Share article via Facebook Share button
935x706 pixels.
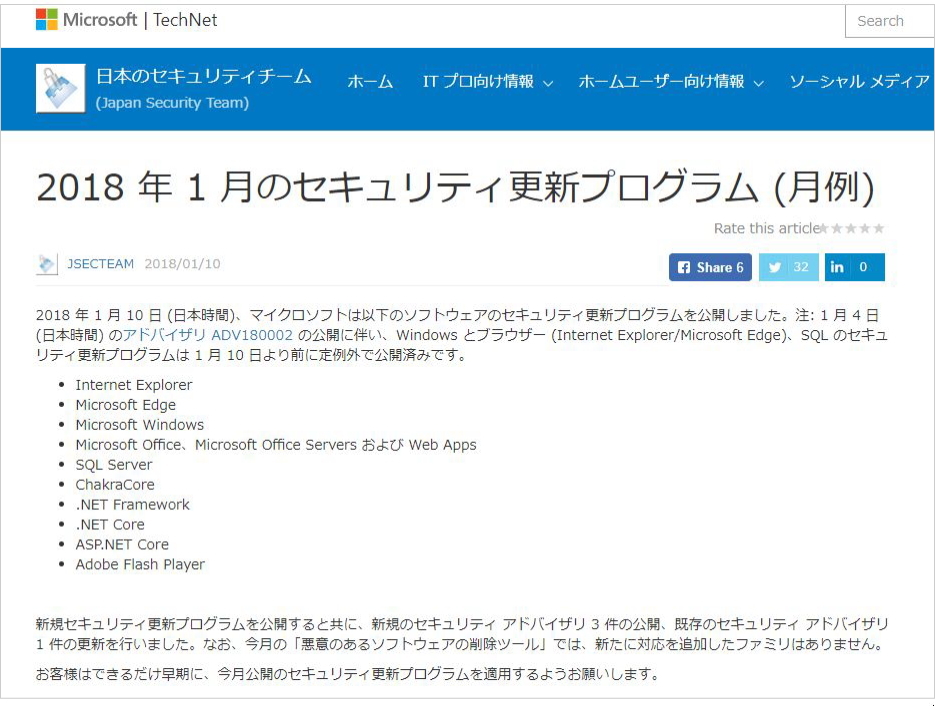(710, 267)
